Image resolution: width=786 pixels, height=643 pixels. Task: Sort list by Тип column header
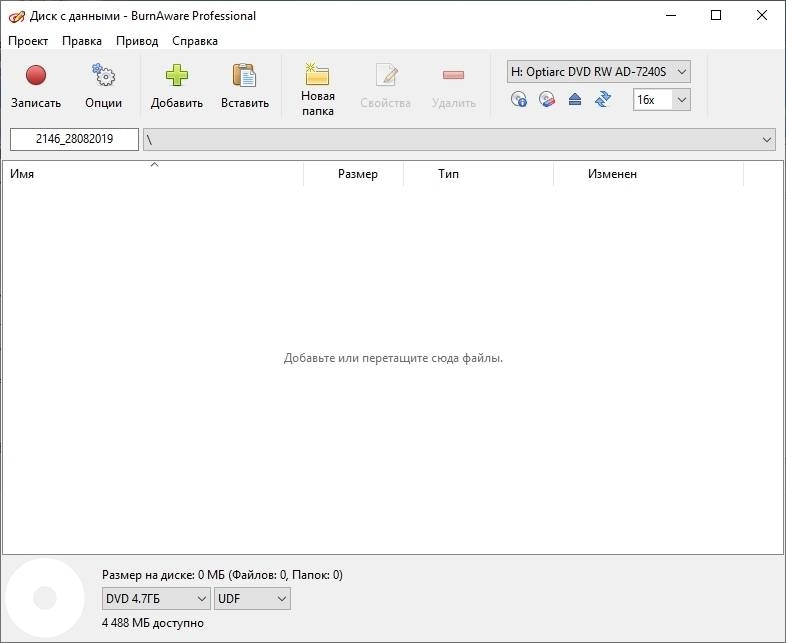point(478,174)
